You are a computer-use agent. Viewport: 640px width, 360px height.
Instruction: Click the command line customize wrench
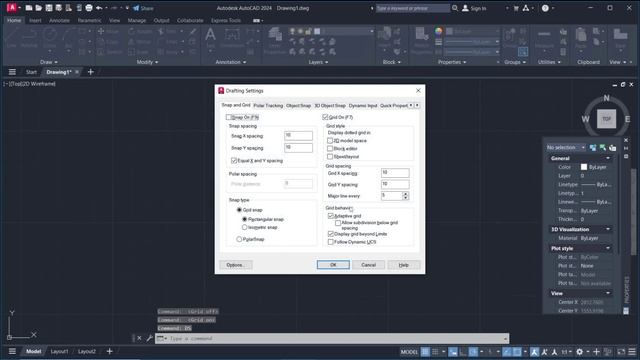click(149, 338)
